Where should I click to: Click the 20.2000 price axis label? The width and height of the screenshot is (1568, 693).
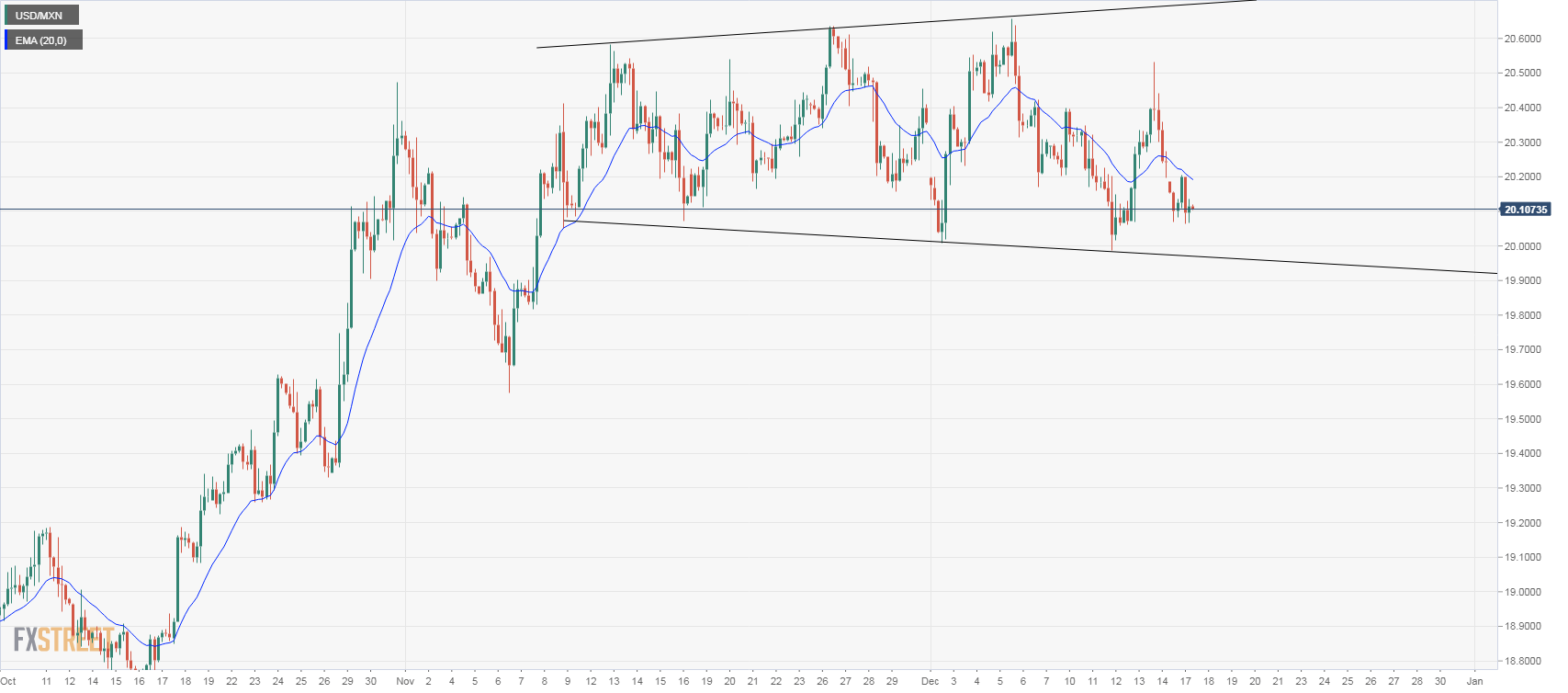[x=1522, y=176]
